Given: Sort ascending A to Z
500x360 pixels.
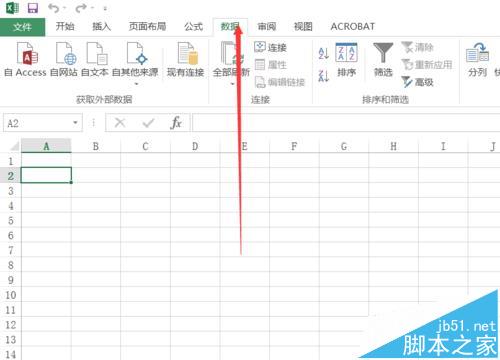Looking at the screenshot, I should 323,53.
